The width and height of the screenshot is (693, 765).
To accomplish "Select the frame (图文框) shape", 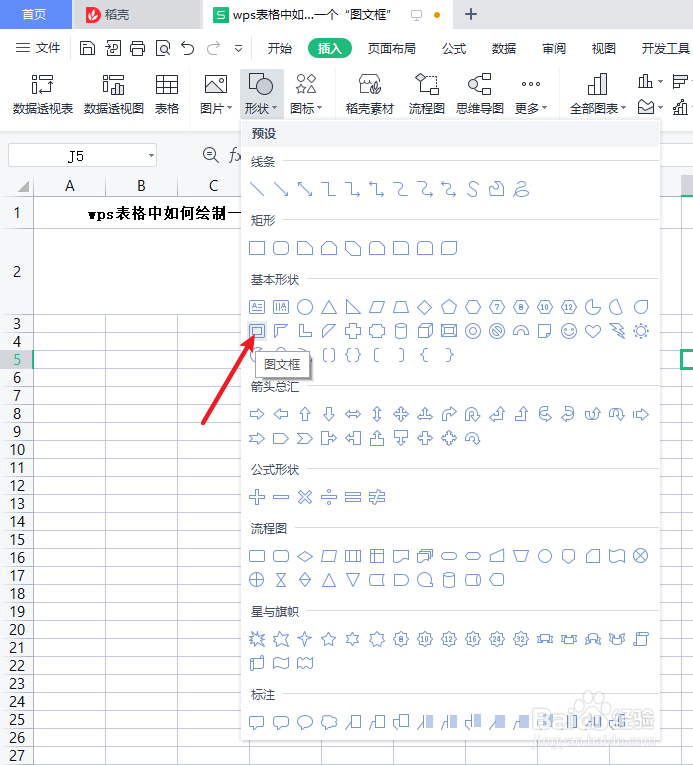I will tap(257, 331).
